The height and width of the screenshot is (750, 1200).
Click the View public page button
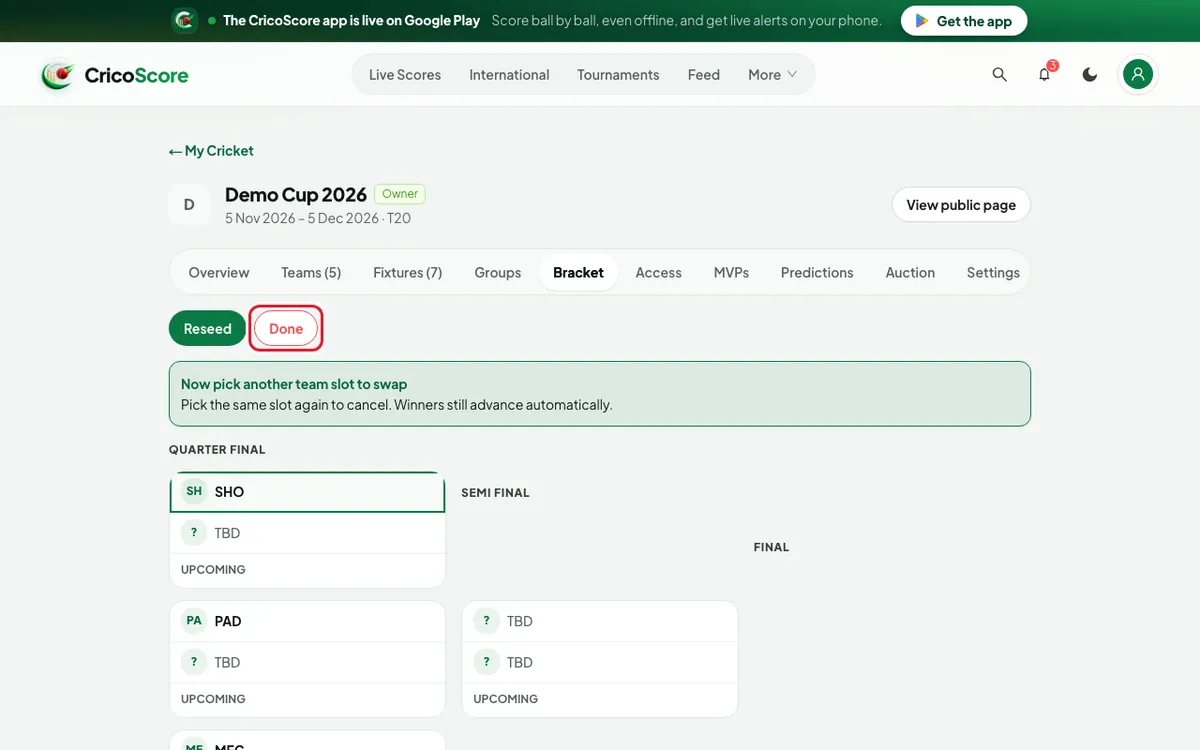(x=961, y=205)
